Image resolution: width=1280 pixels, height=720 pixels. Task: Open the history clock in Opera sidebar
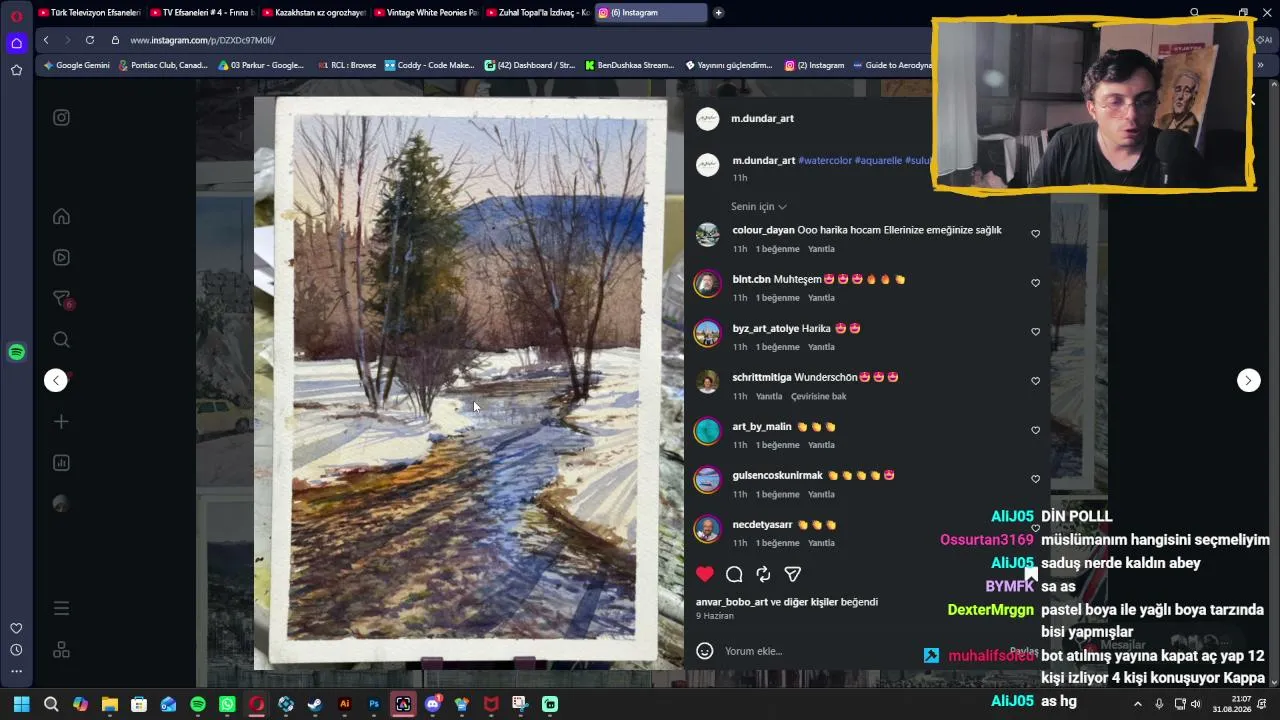click(x=16, y=650)
